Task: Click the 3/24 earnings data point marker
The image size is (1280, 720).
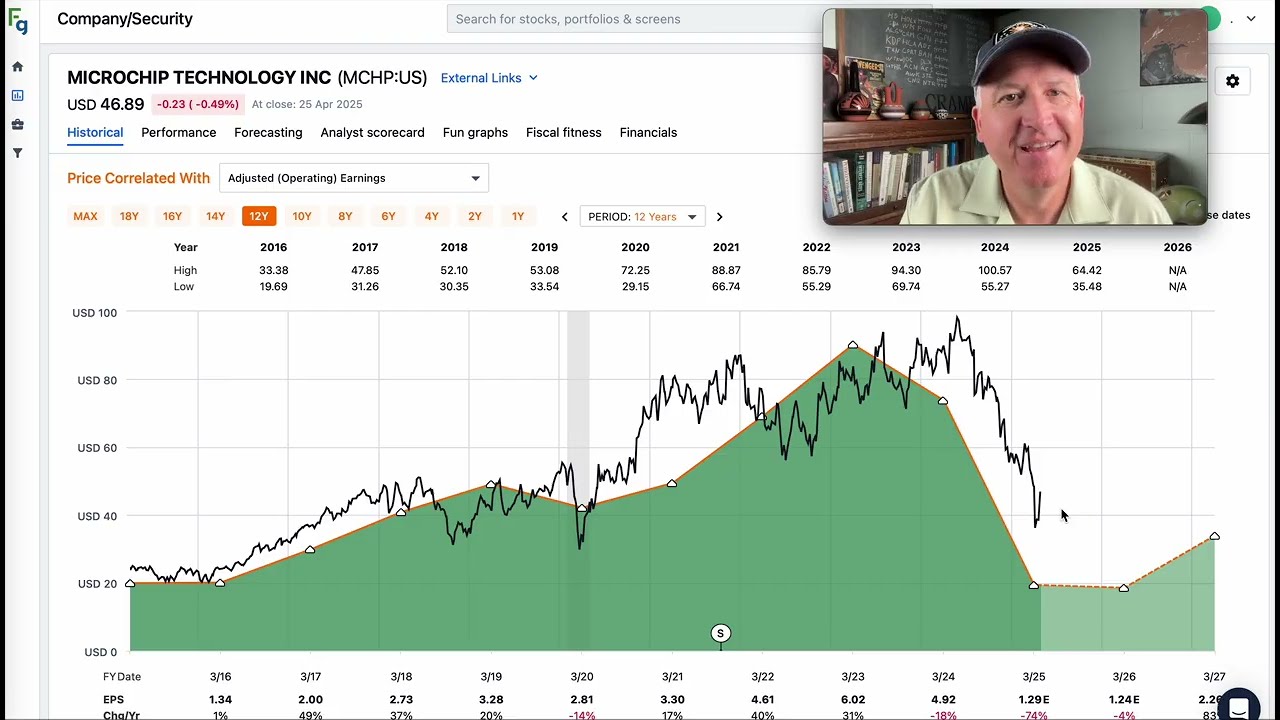Action: click(x=943, y=401)
